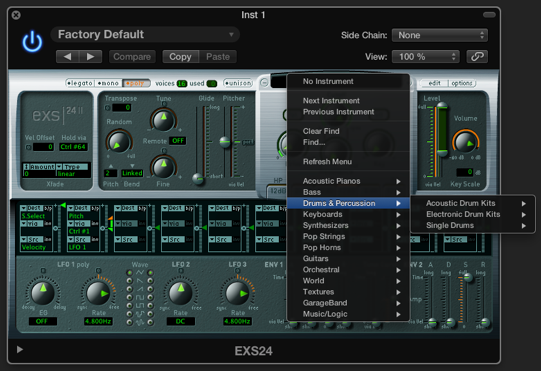
Task: Click the Glide slider handle
Action: click(198, 178)
